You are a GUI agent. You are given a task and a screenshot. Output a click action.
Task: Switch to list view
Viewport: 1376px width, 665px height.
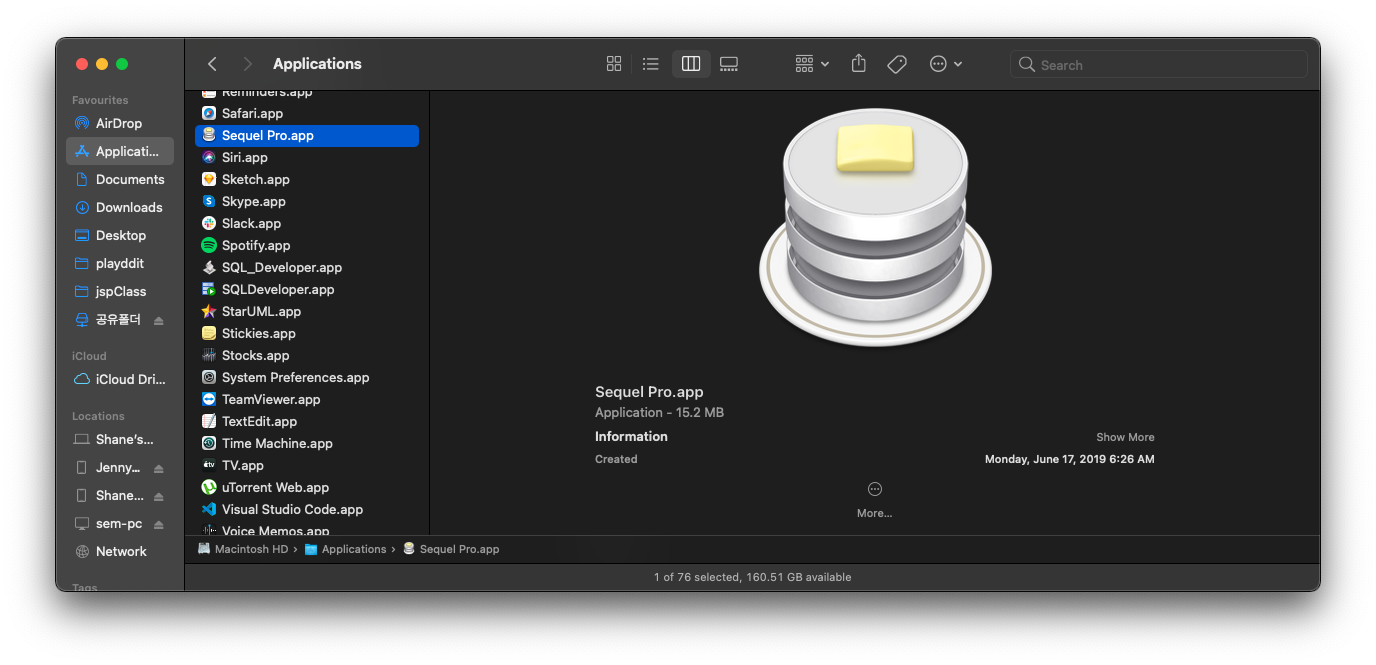tap(651, 64)
